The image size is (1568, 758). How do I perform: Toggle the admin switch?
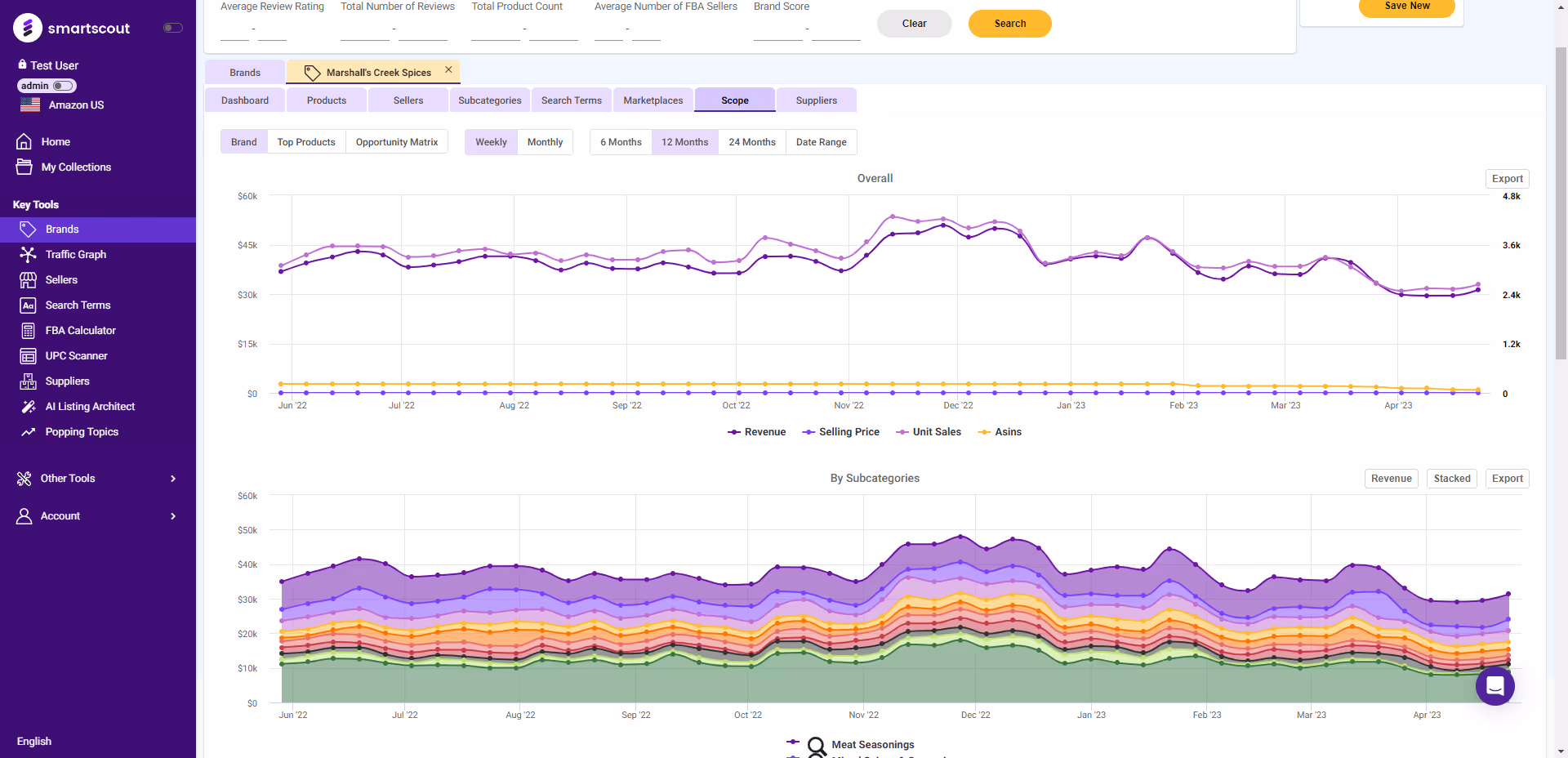tap(64, 86)
